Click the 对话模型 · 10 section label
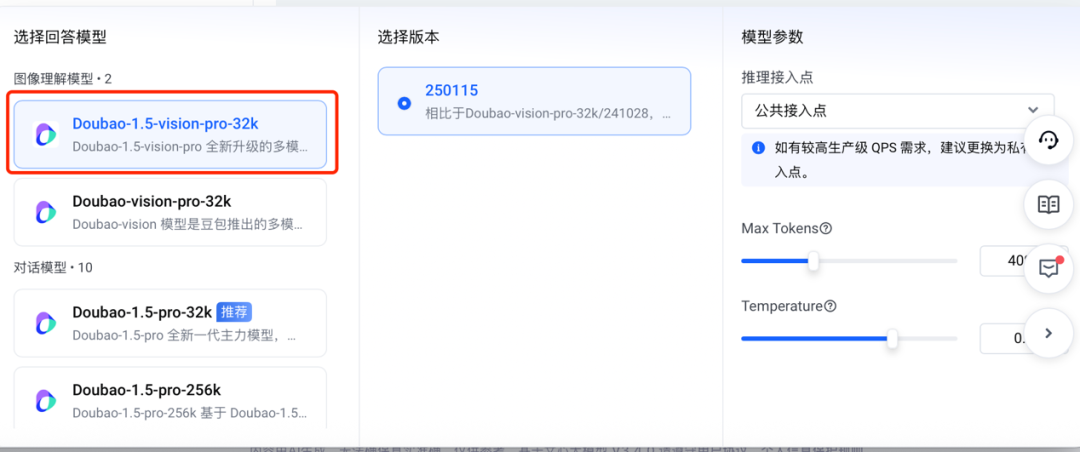The width and height of the screenshot is (1080, 452). pyautogui.click(x=53, y=267)
